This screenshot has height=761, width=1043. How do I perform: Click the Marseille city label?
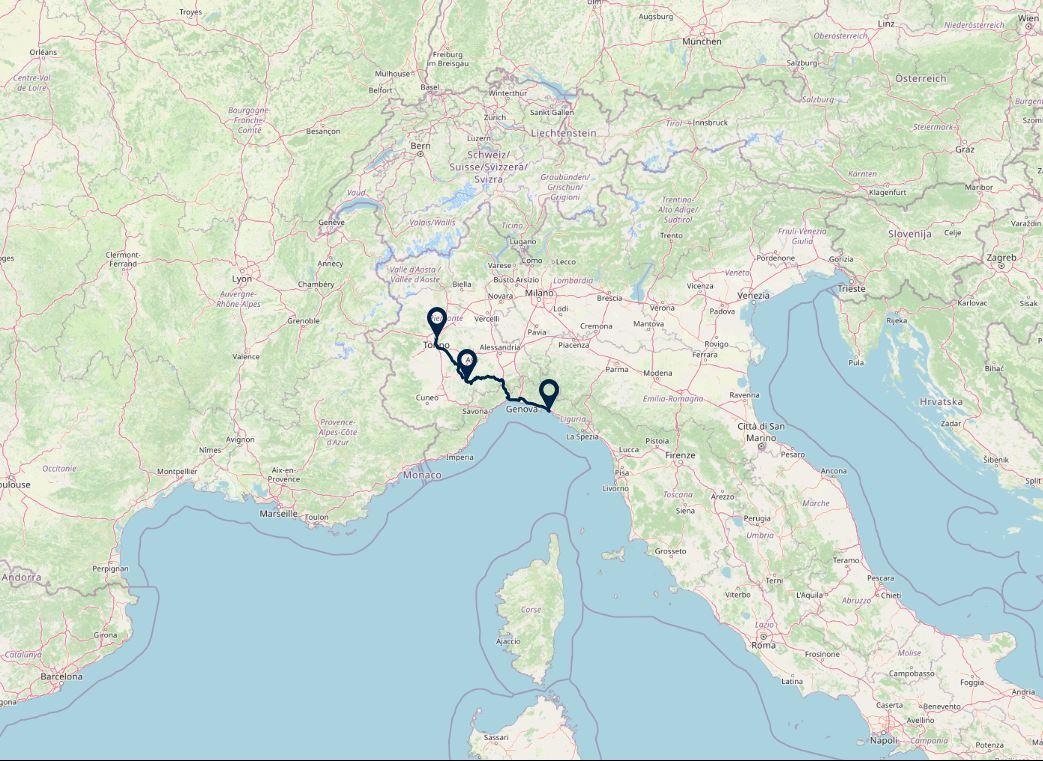[279, 514]
